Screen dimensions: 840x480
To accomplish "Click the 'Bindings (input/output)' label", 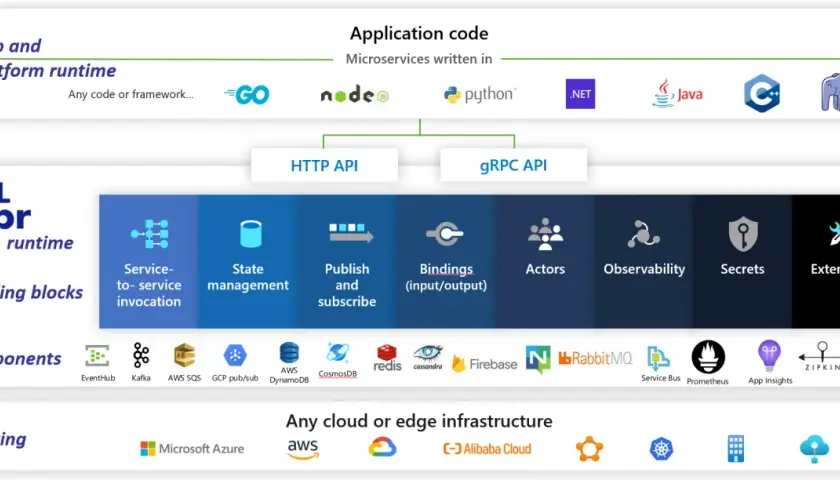I will [446, 277].
